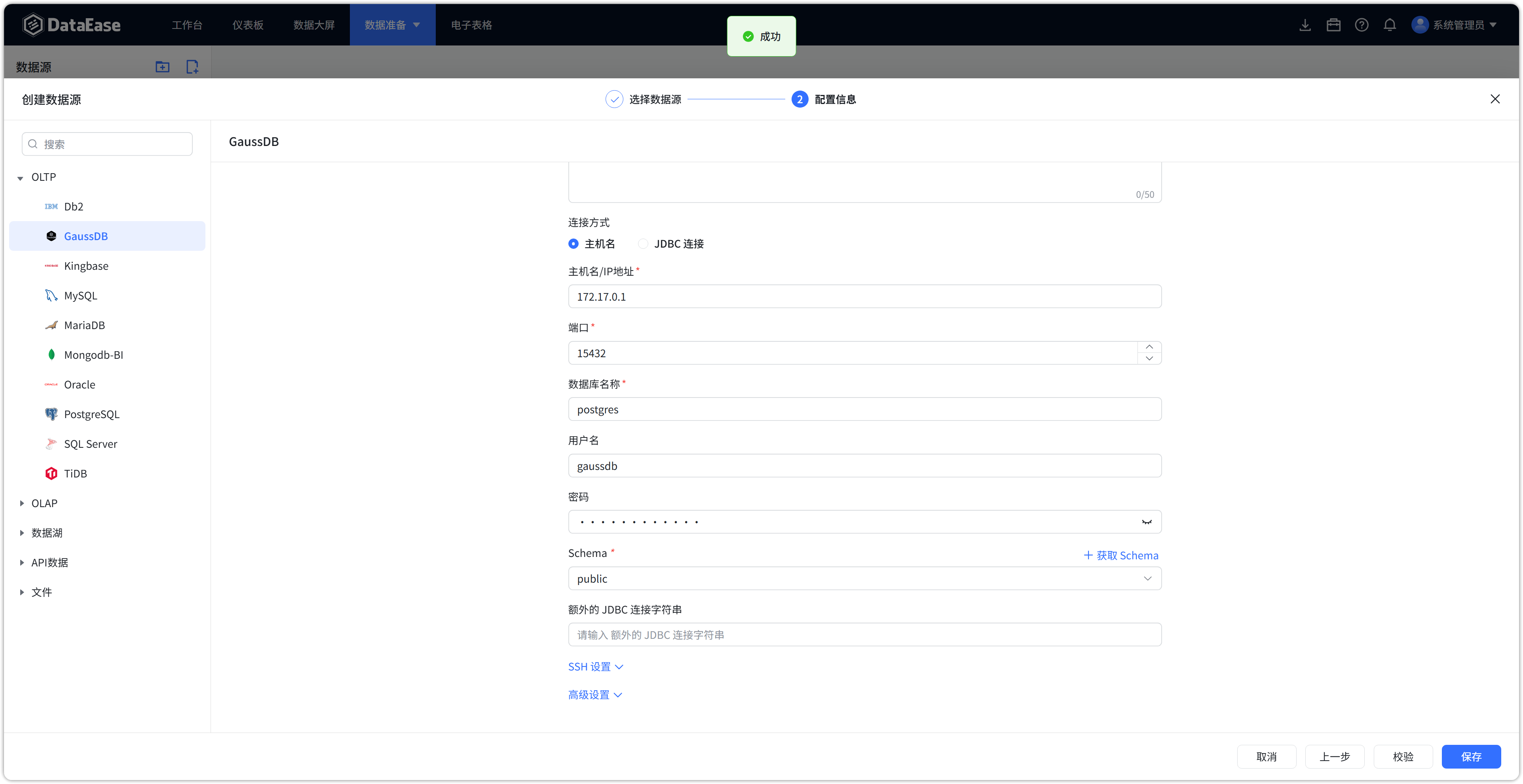Click the new folder icon
The image size is (1523, 784).
point(163,67)
